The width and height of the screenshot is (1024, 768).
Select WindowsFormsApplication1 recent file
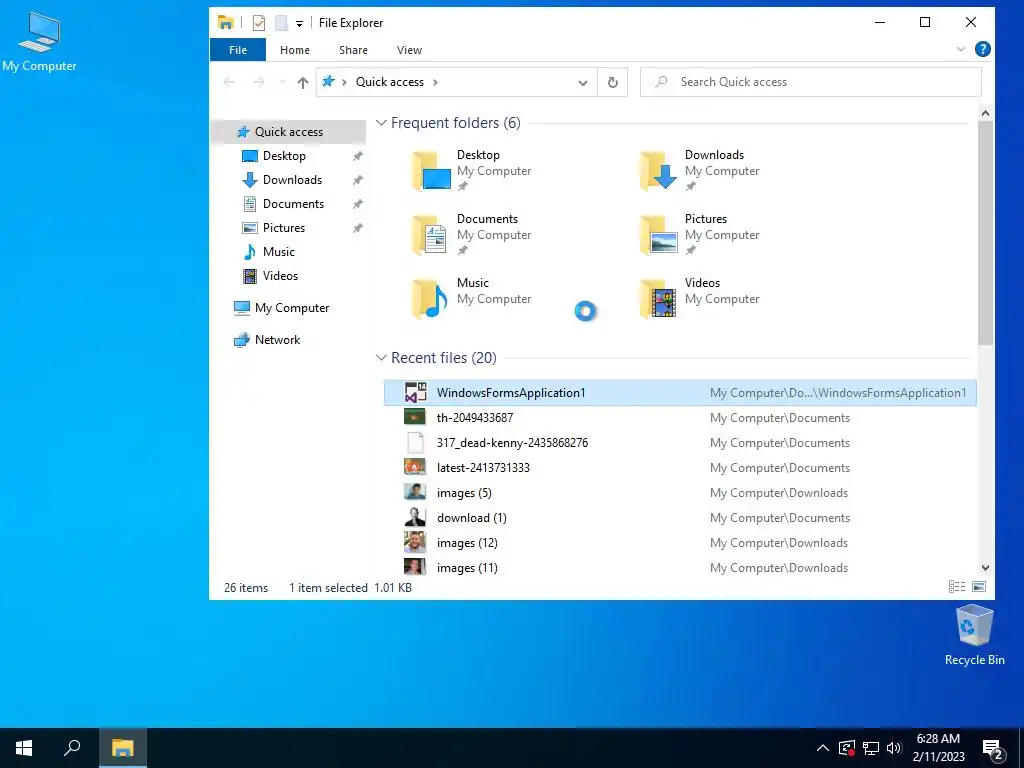pos(680,392)
